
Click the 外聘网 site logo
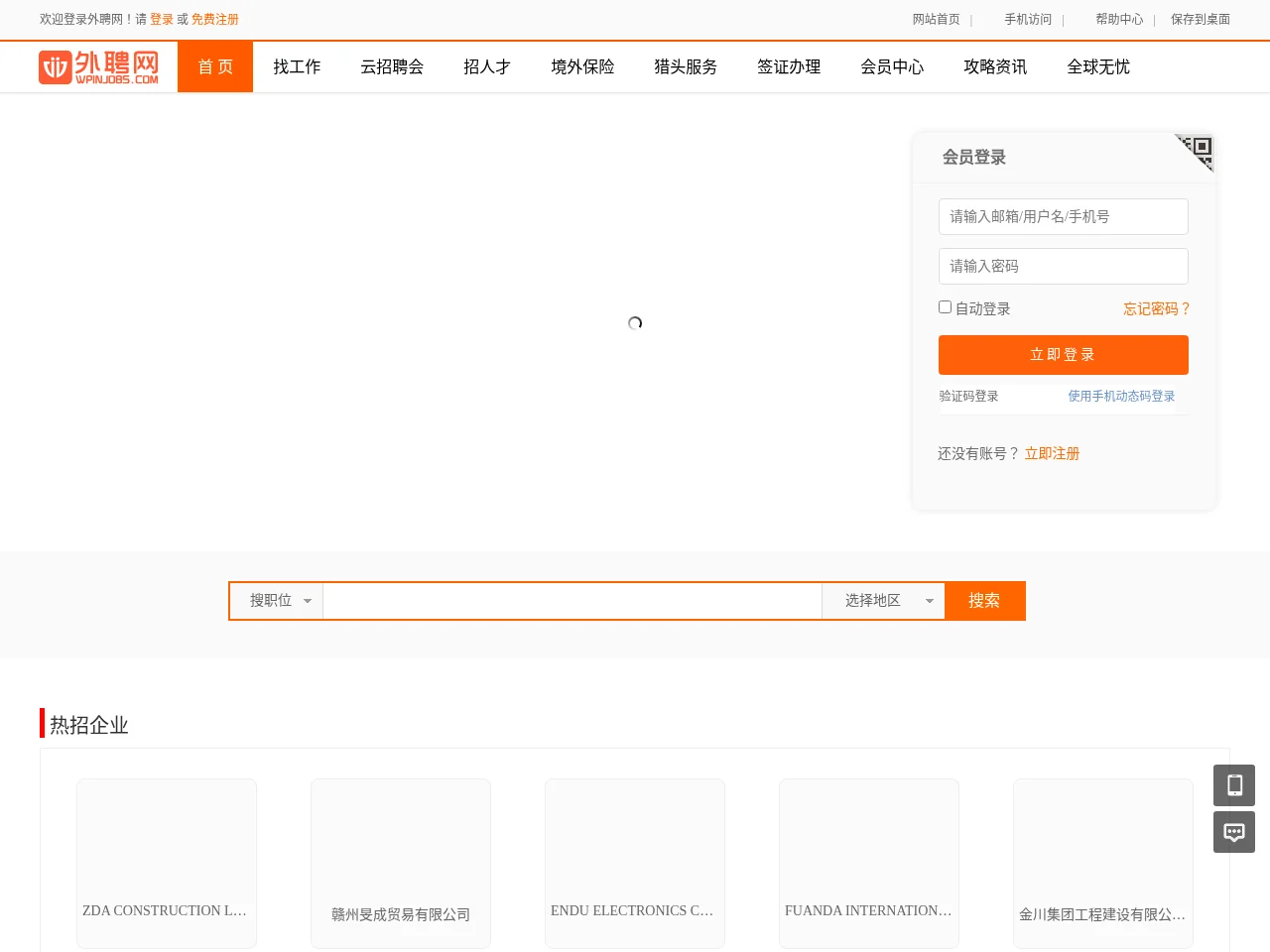click(99, 67)
